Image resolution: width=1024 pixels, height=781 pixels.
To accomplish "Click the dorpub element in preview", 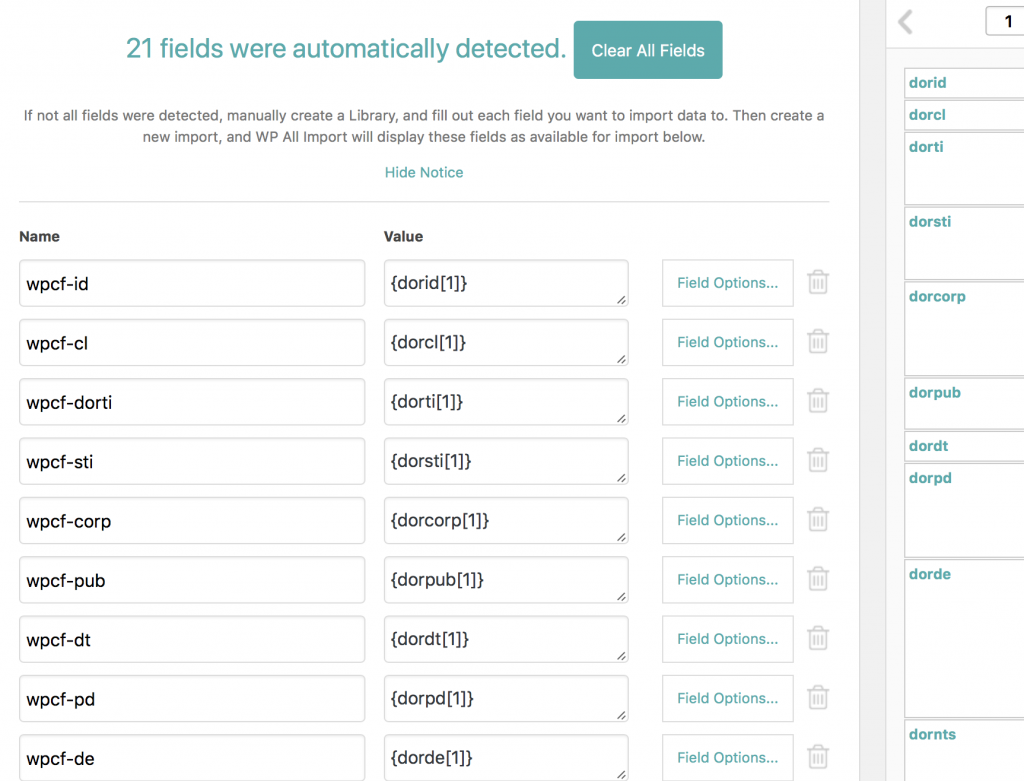I will tap(935, 392).
